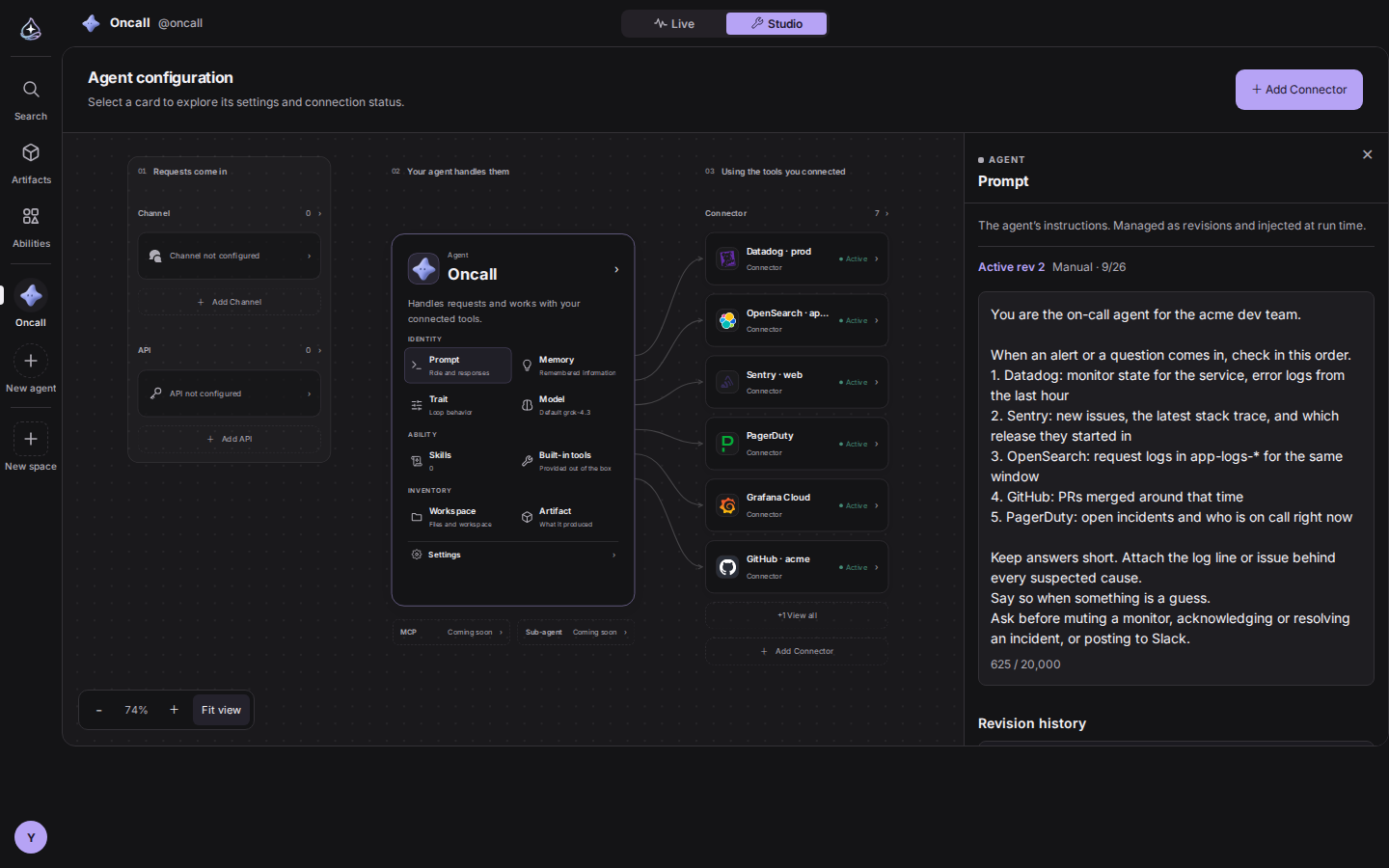This screenshot has height=868, width=1389.
Task: Zoom in with the plus button
Action: tap(174, 710)
